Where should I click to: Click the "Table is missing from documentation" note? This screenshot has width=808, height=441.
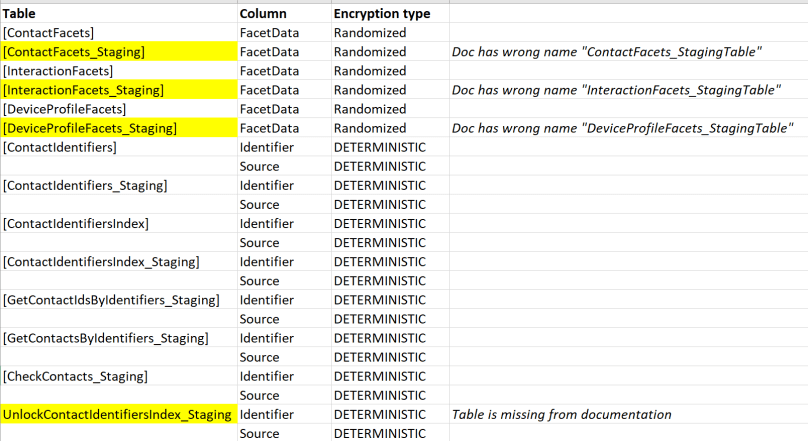[561, 414]
